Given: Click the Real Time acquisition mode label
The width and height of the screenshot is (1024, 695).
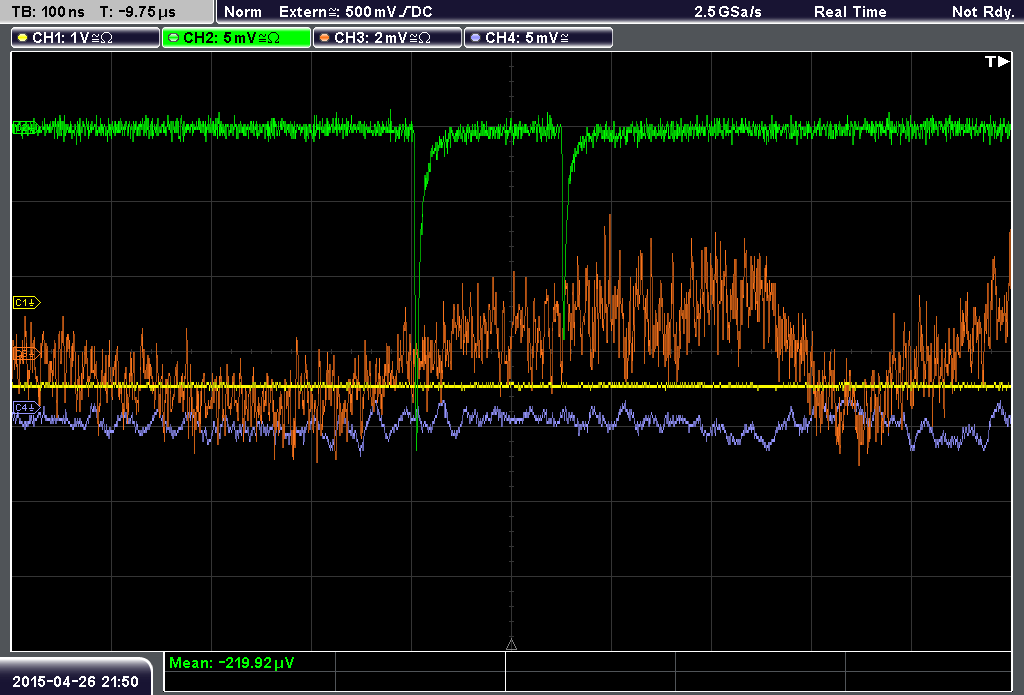Looking at the screenshot, I should click(850, 12).
